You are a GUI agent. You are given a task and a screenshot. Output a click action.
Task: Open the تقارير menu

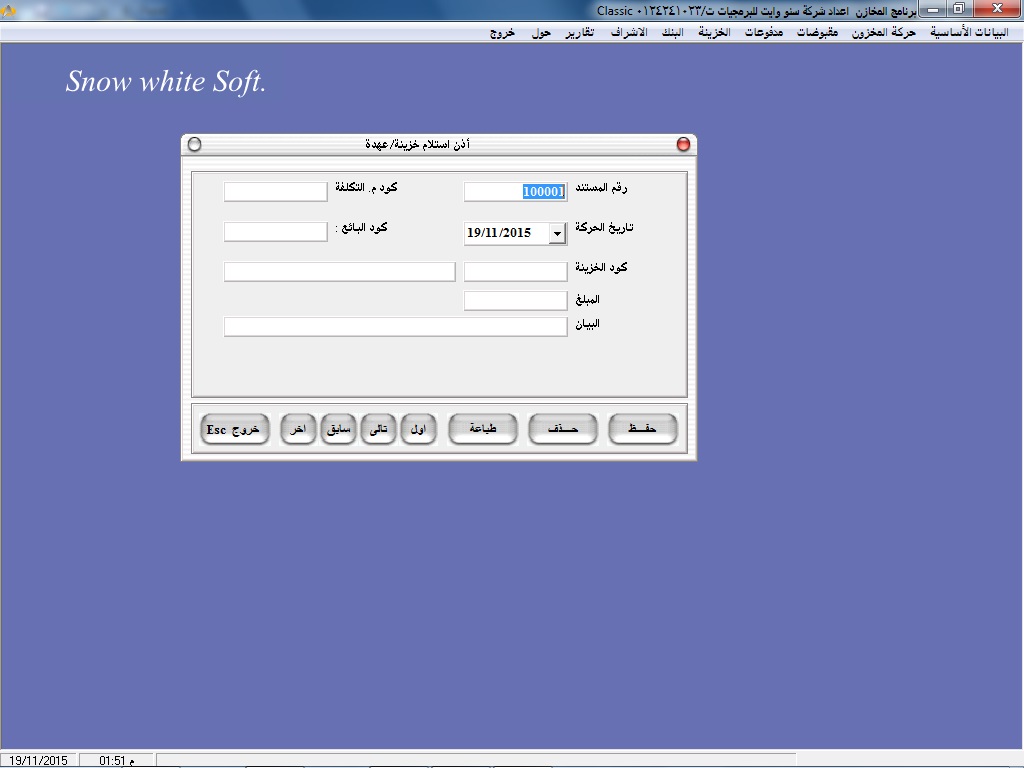click(578, 32)
